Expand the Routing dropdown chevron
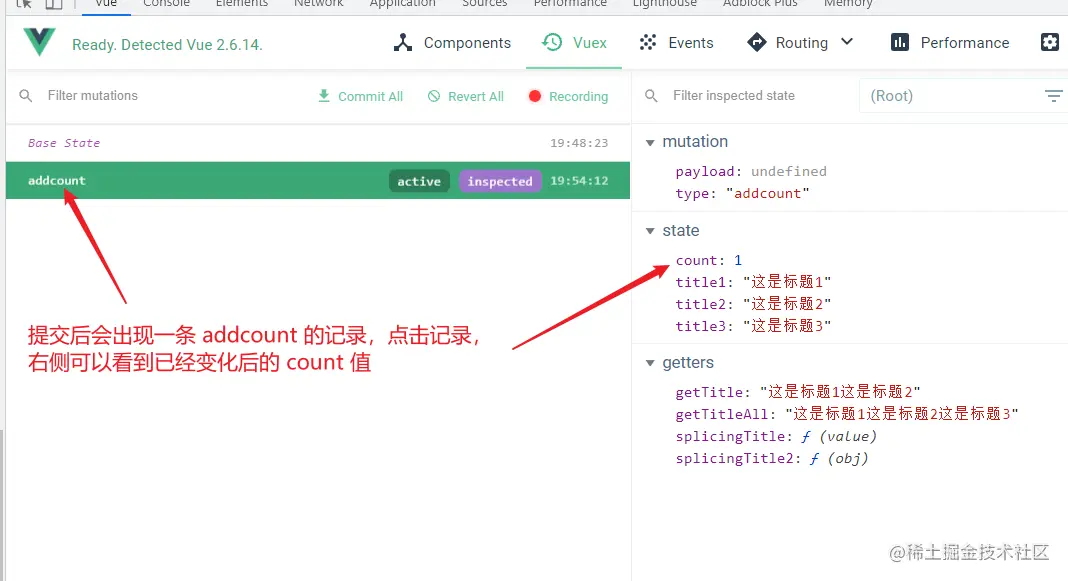 point(847,42)
